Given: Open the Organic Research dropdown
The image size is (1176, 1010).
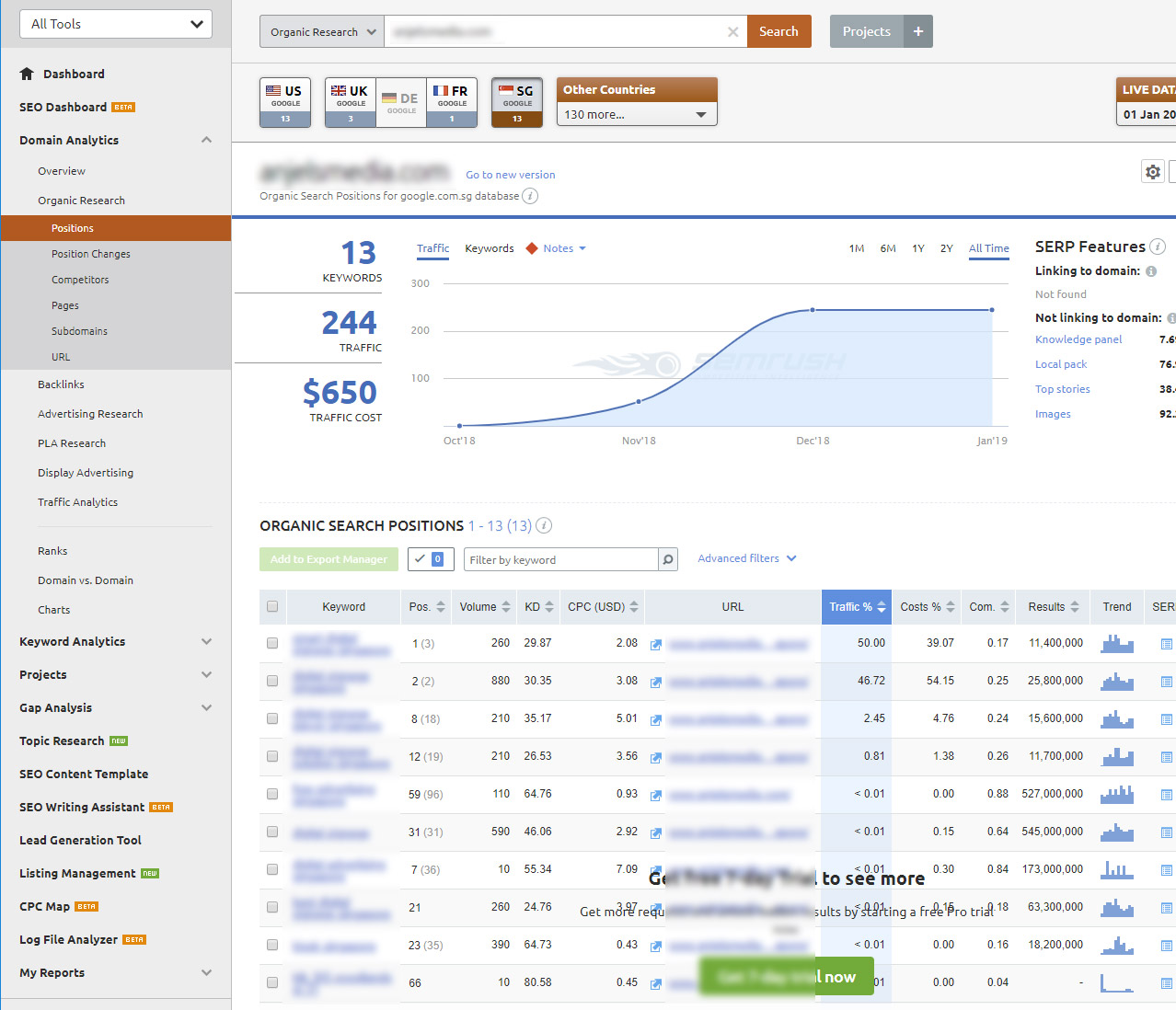Looking at the screenshot, I should (322, 31).
